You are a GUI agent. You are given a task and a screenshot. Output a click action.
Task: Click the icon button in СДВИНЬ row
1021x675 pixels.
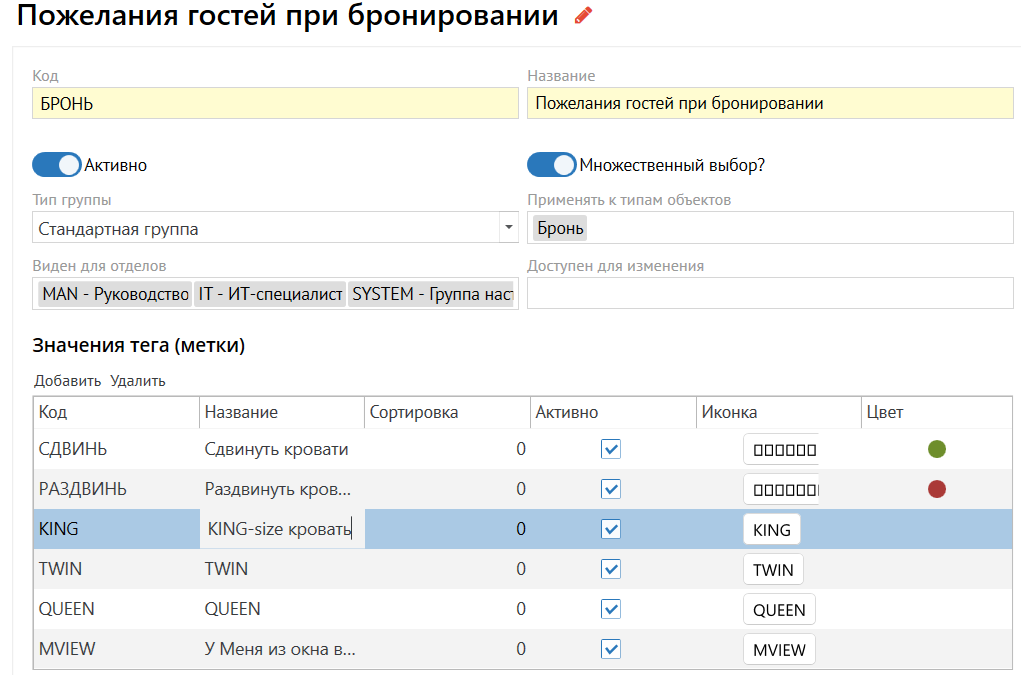(781, 450)
